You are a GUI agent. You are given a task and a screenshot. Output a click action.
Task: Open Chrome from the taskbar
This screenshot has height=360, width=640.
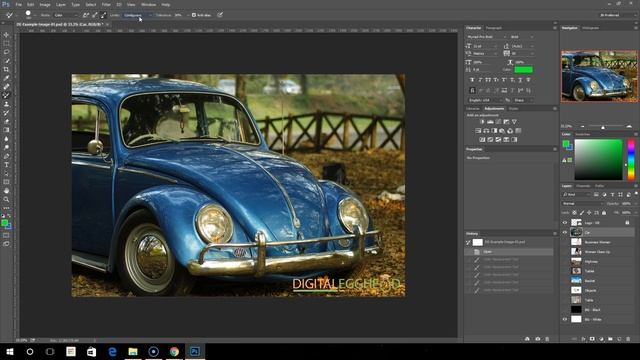[174, 351]
